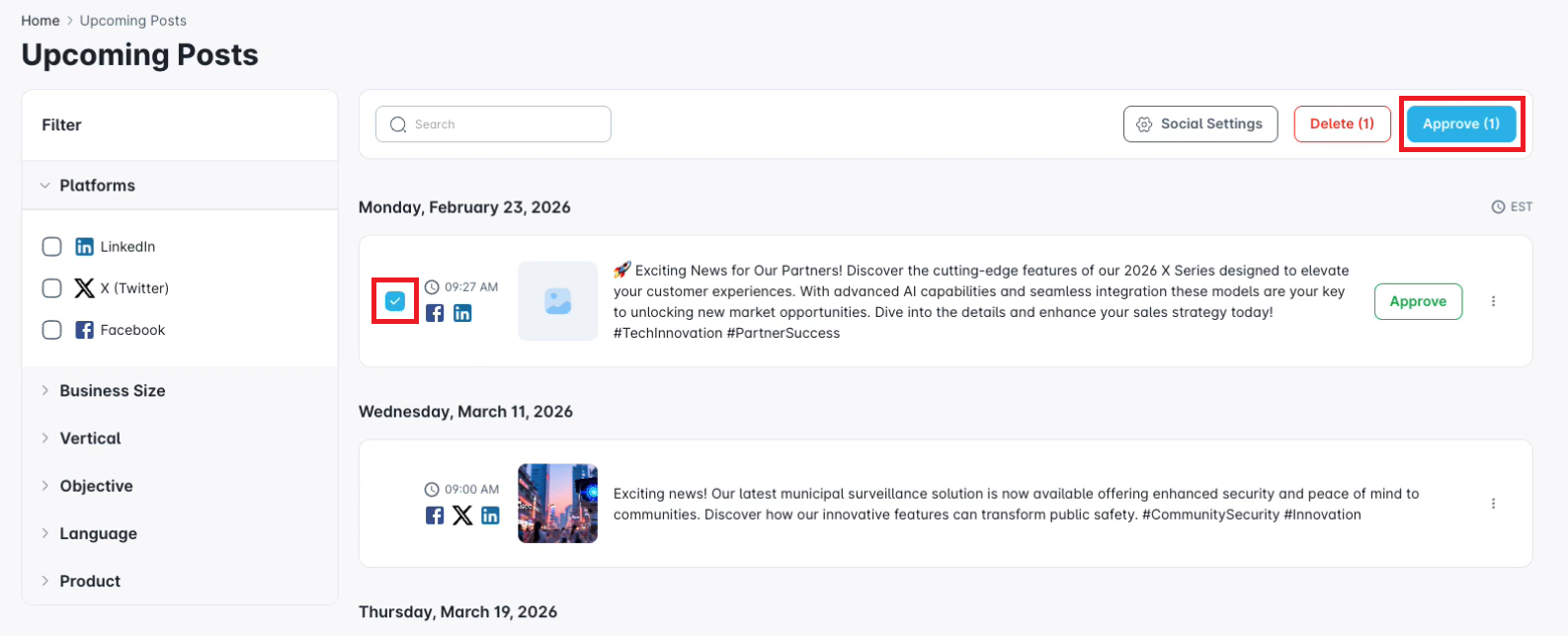
Task: Click X (Twitter) icon on March 11 post
Action: coord(462,515)
